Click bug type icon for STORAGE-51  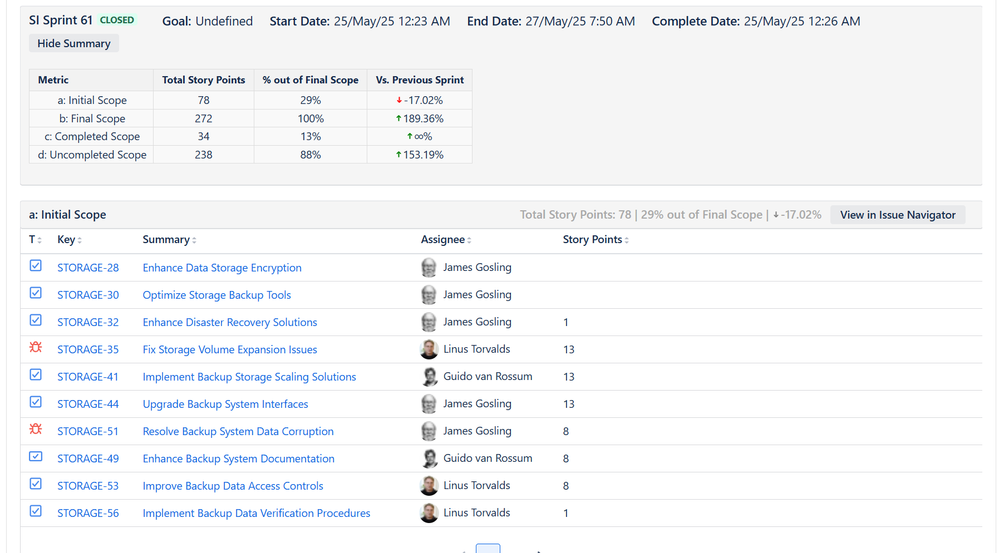[x=36, y=429]
